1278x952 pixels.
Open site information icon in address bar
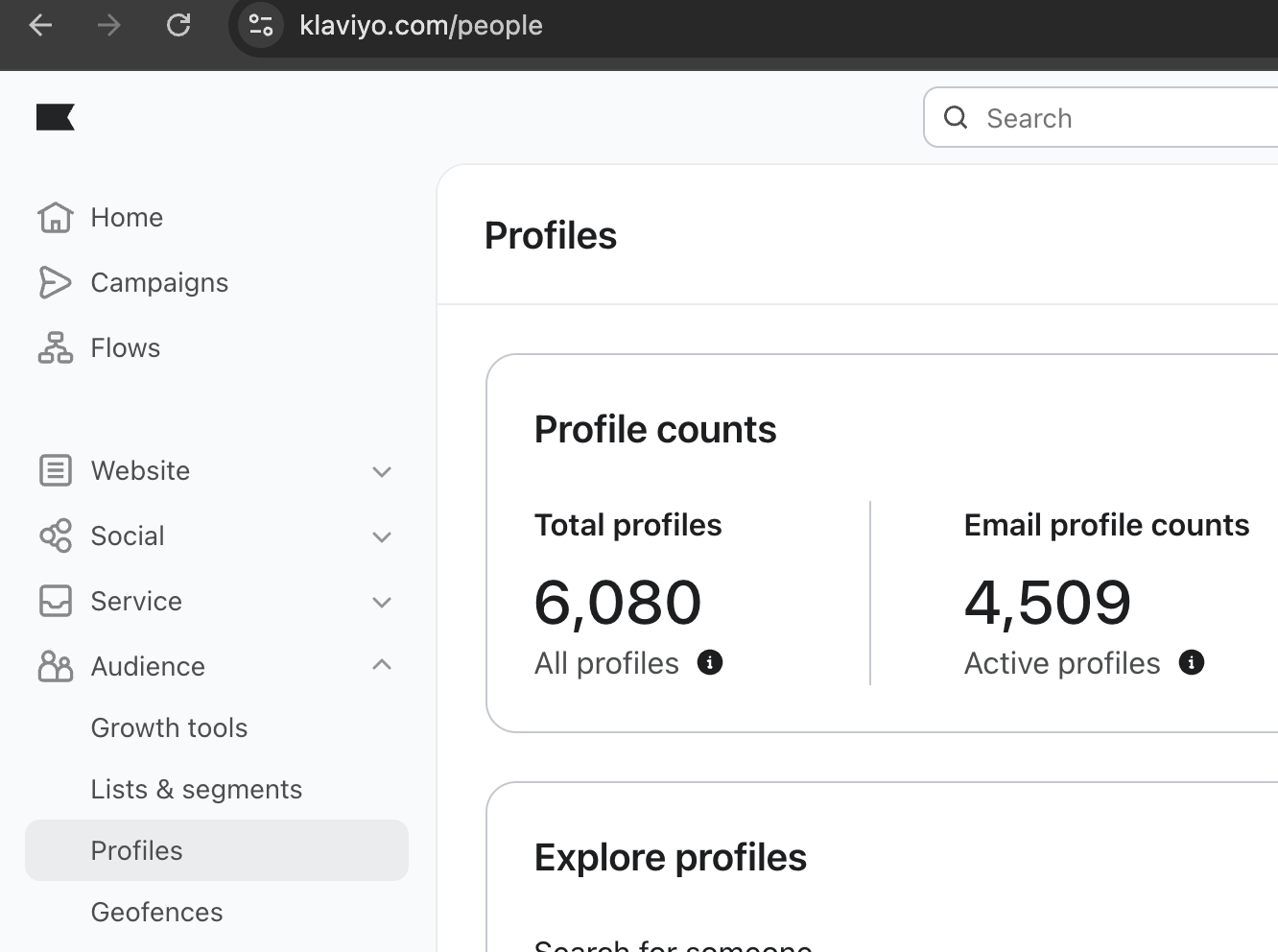click(261, 25)
